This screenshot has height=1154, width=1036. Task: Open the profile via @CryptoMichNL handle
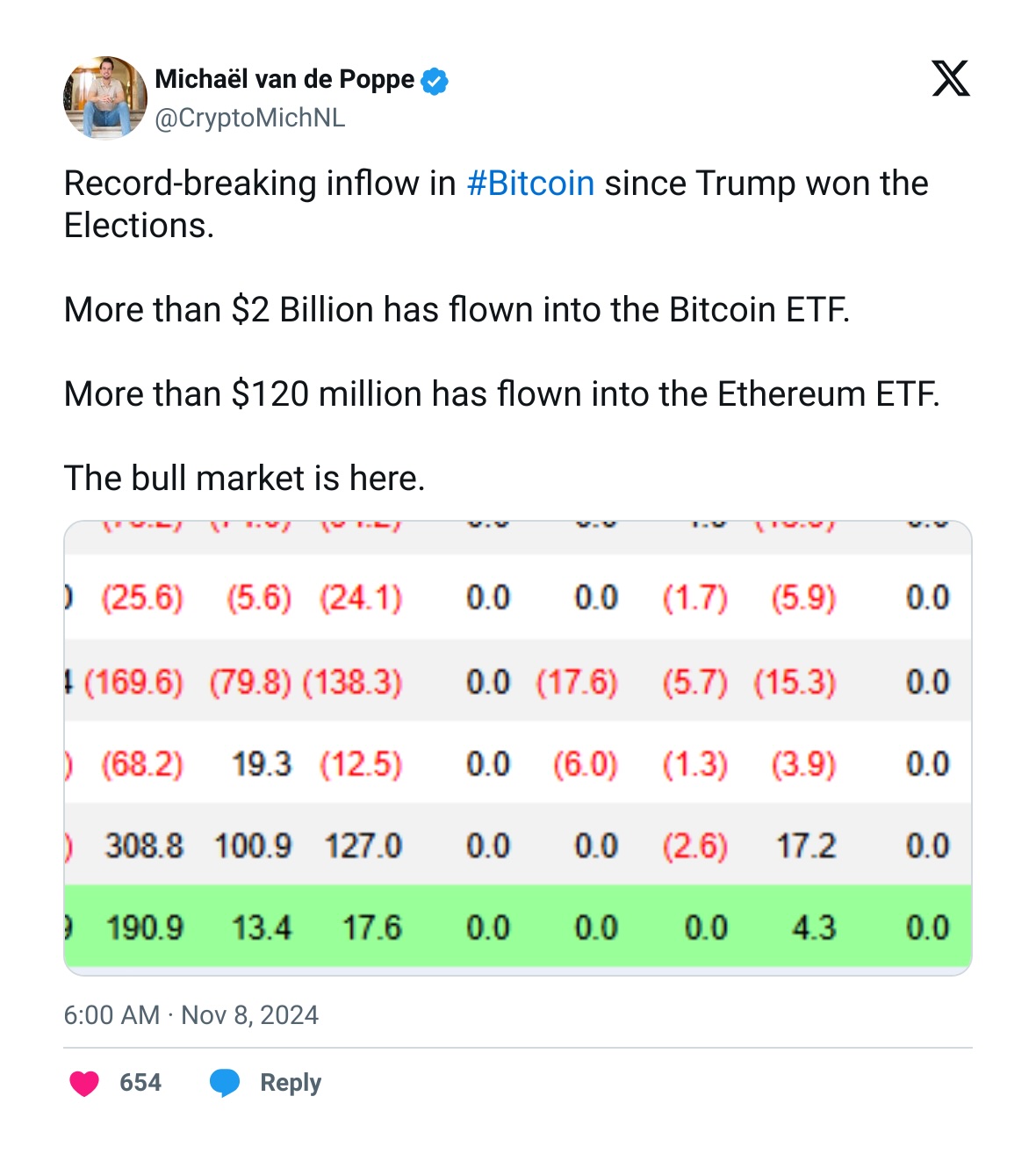251,115
